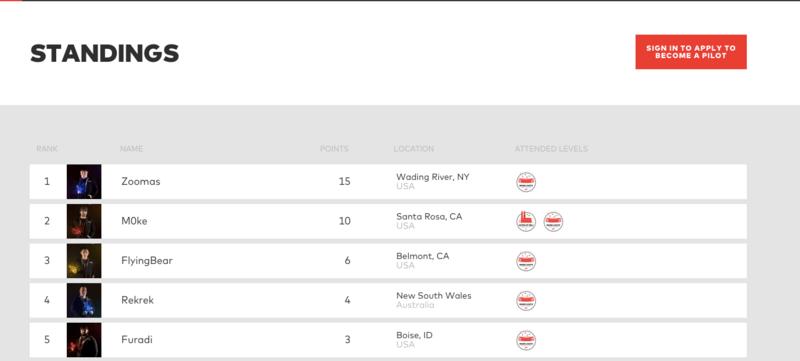Image resolution: width=800 pixels, height=361 pixels.
Task: Click the Attended Levels column header
Action: coord(551,149)
